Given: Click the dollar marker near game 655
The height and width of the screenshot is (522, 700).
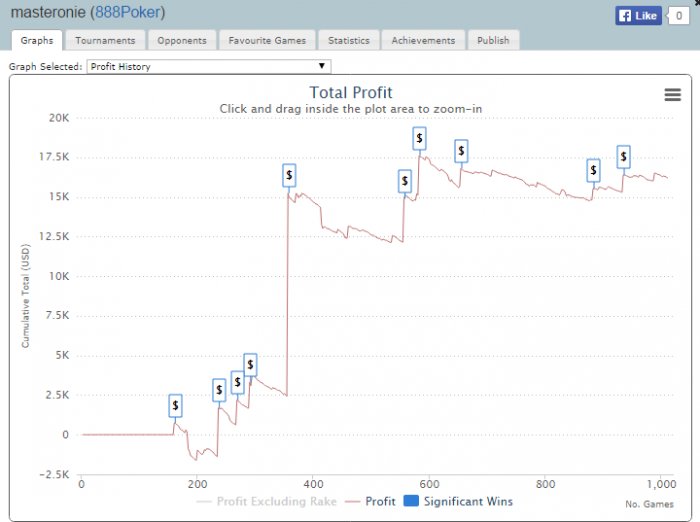Looking at the screenshot, I should [461, 151].
